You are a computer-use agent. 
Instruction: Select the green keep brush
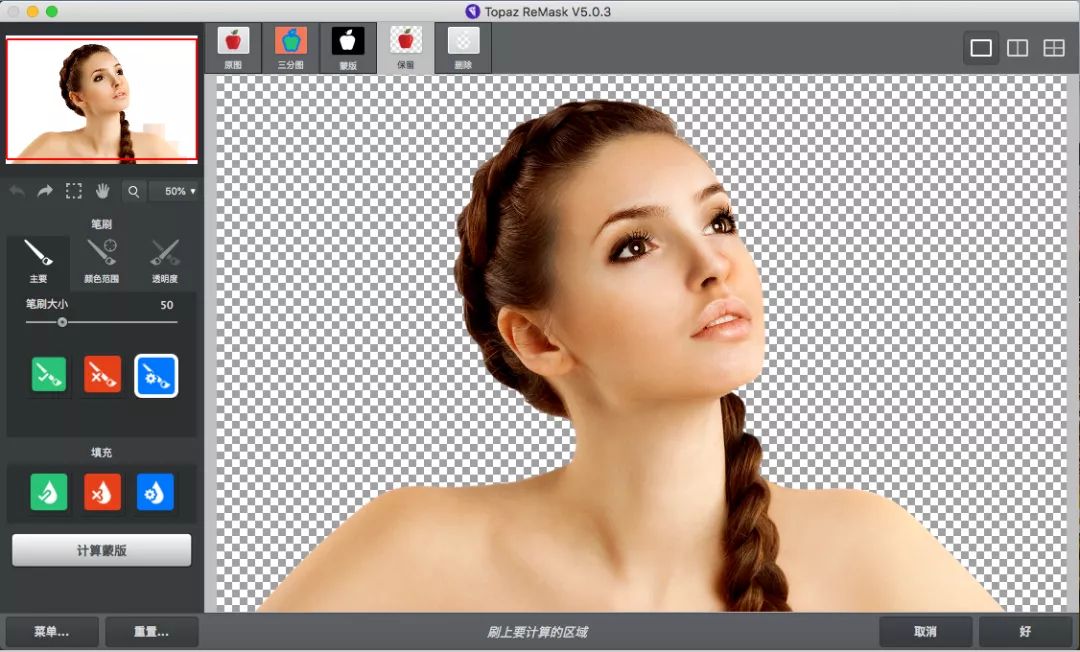pyautogui.click(x=49, y=374)
